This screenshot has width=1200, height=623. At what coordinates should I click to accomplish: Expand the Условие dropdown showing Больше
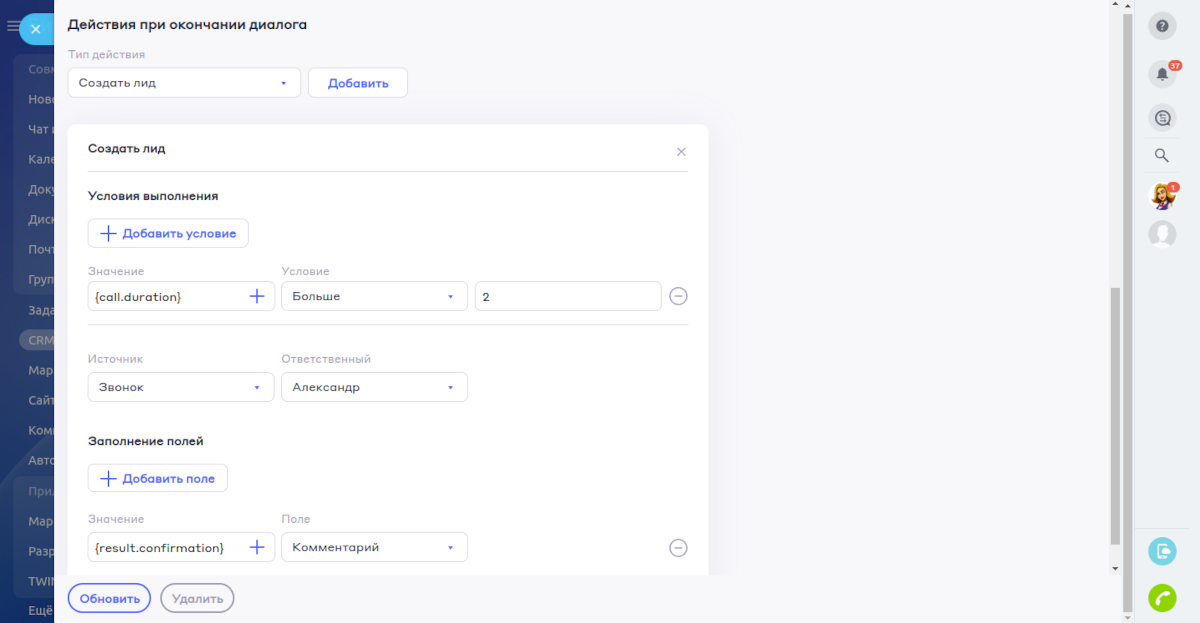click(x=374, y=296)
